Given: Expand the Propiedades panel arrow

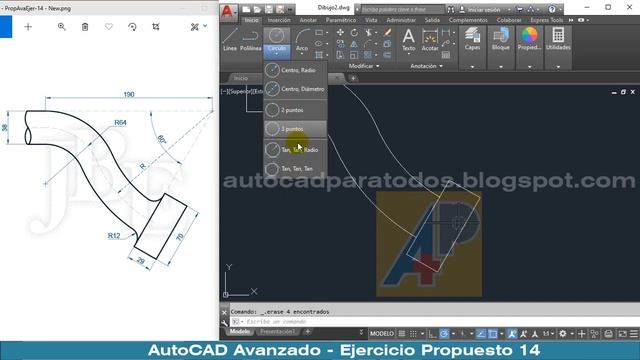Looking at the screenshot, I should coord(529,67).
